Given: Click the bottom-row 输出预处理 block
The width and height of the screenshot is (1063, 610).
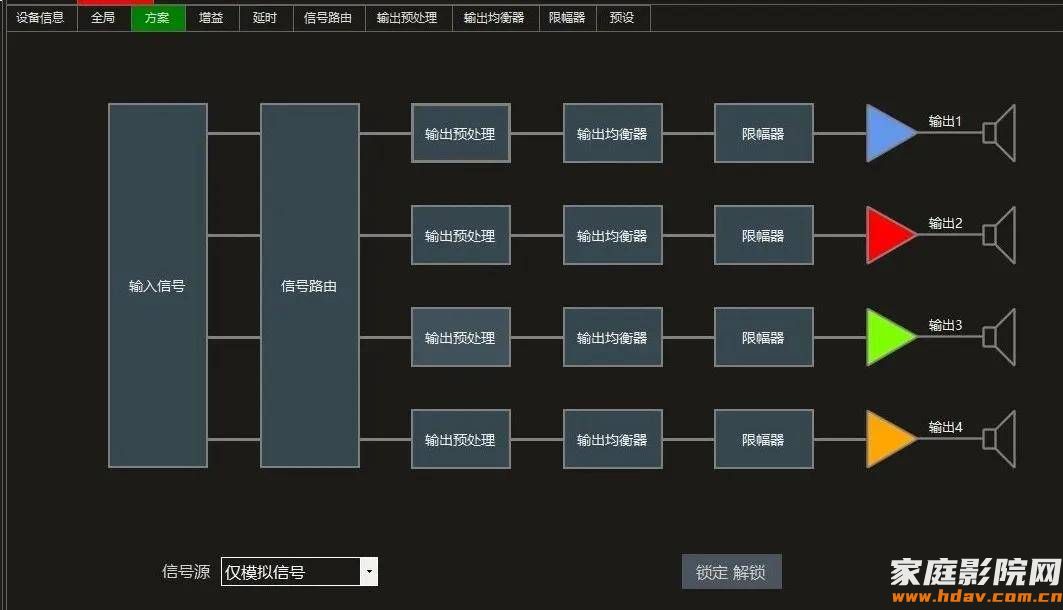Looking at the screenshot, I should point(460,438).
